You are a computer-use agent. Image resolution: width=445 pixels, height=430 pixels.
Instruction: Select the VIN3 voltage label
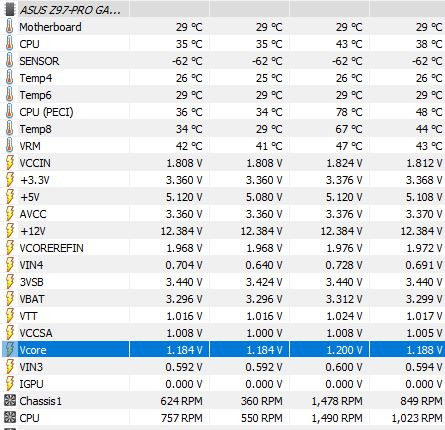point(31,367)
